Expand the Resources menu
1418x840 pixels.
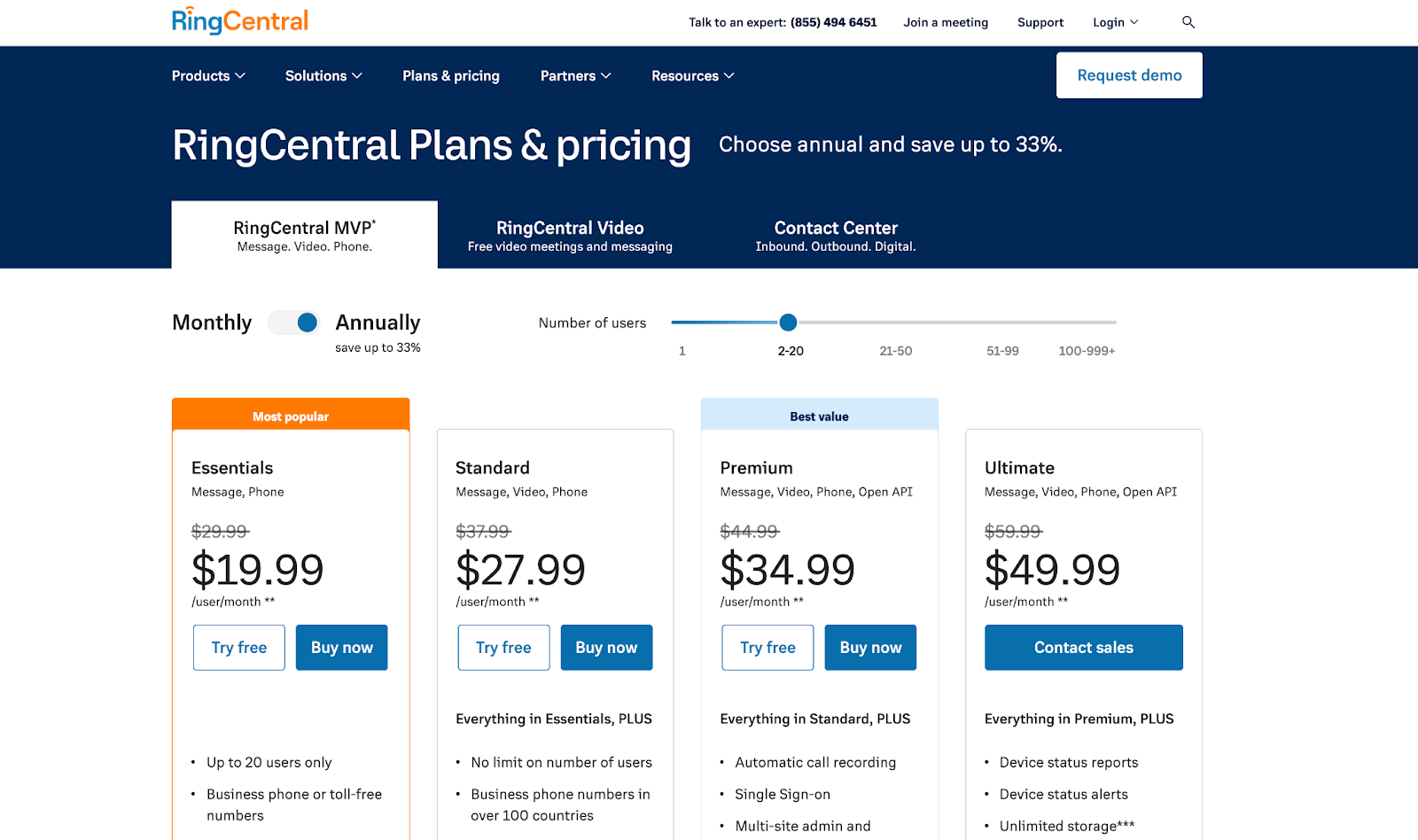tap(692, 76)
